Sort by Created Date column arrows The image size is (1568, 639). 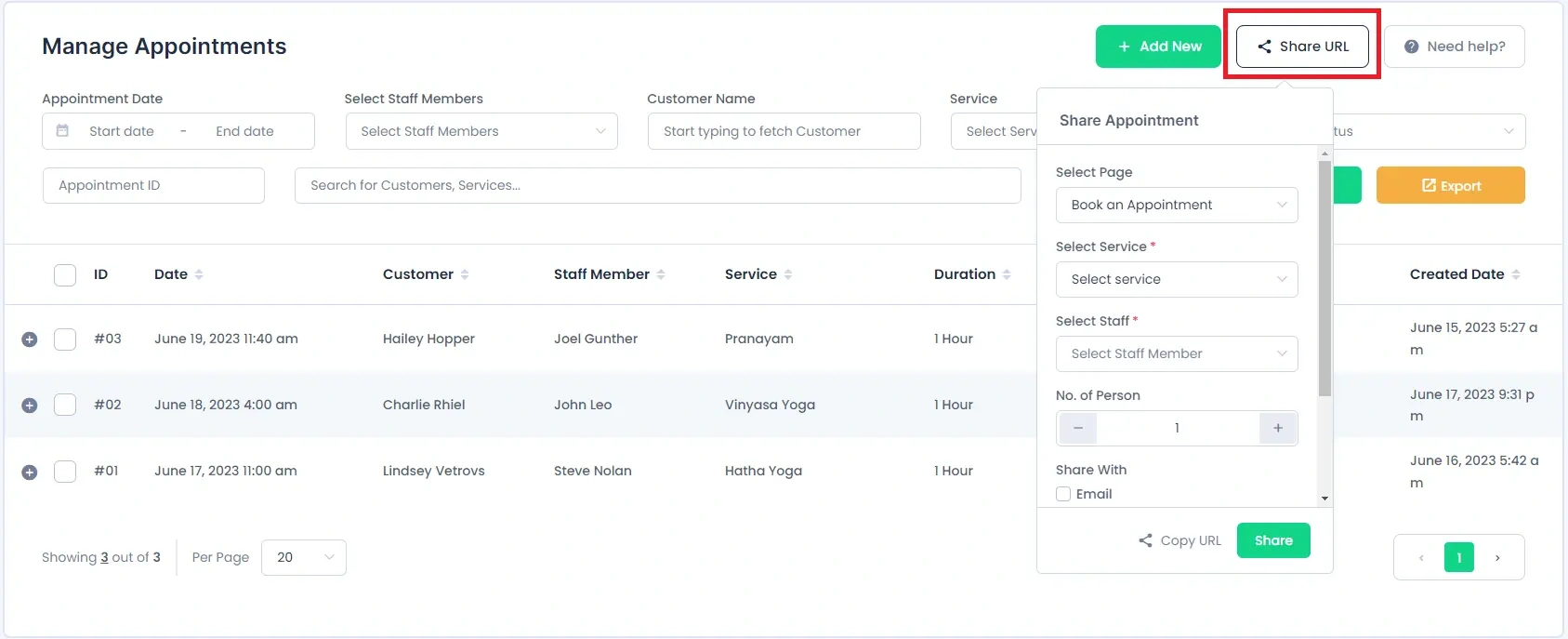(x=1516, y=274)
